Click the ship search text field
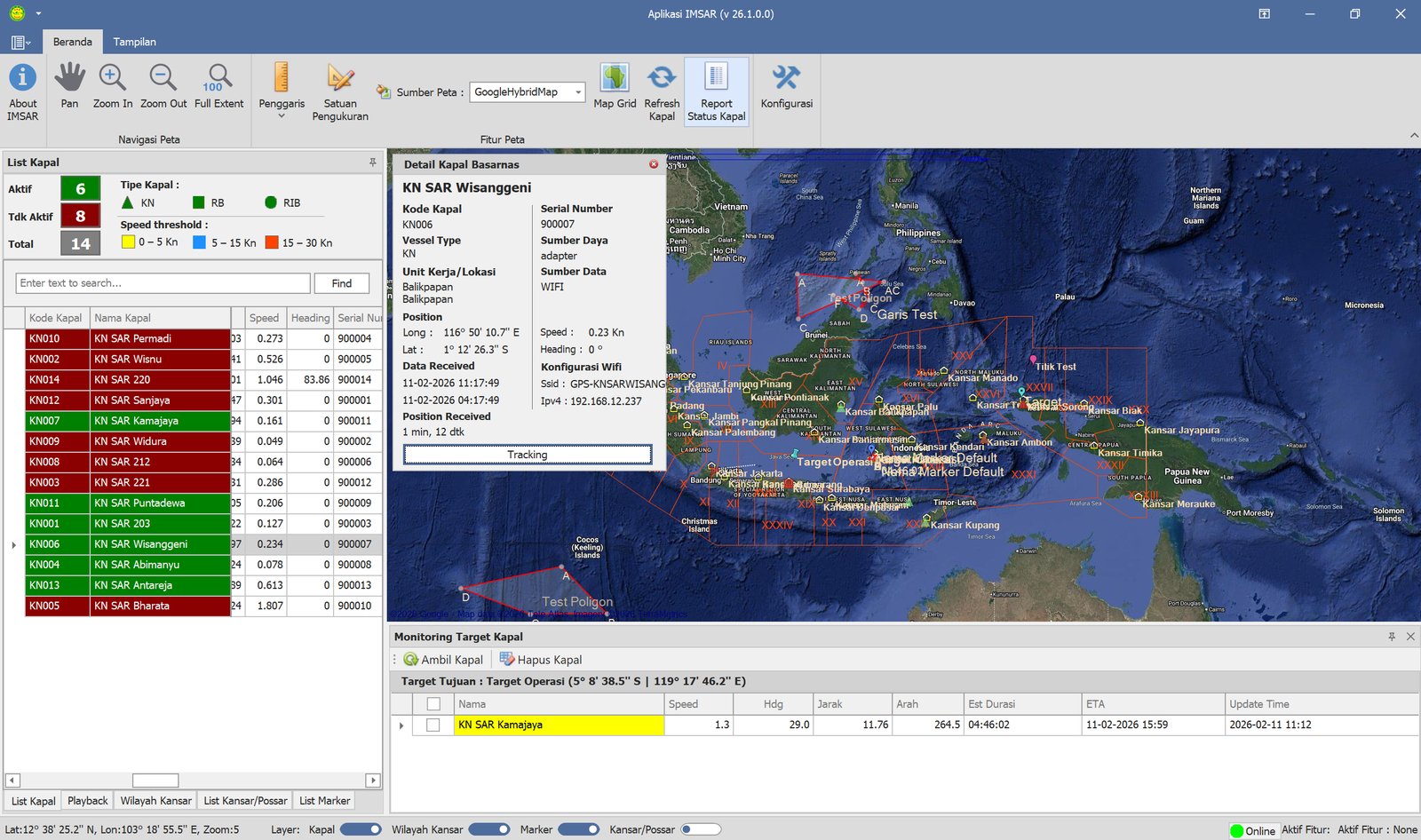1421x840 pixels. coord(163,283)
